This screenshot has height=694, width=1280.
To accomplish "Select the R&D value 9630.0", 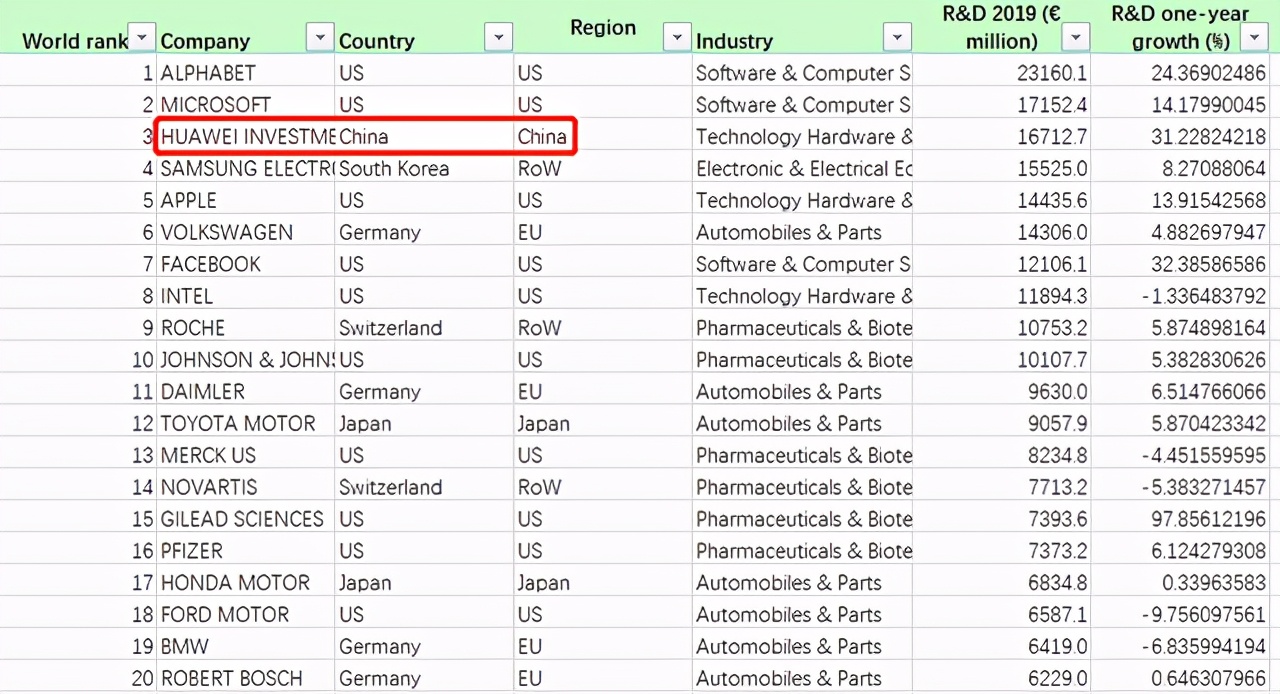I will (1002, 392).
